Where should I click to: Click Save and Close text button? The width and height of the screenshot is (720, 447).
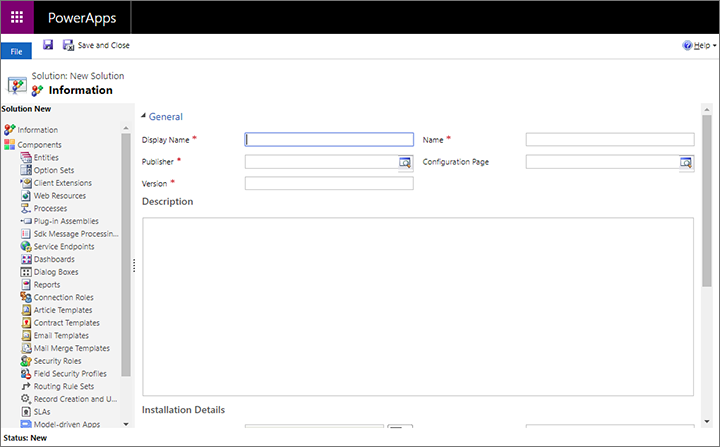(103, 45)
